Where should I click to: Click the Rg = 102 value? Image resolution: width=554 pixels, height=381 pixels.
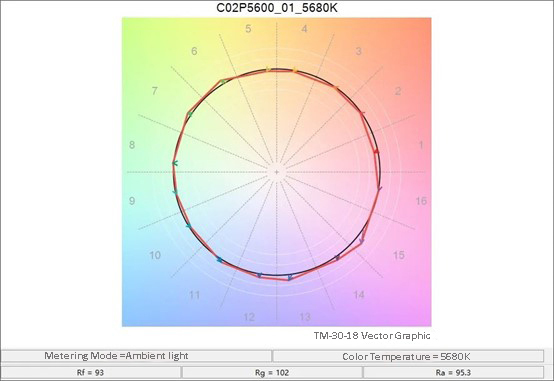pyautogui.click(x=272, y=373)
